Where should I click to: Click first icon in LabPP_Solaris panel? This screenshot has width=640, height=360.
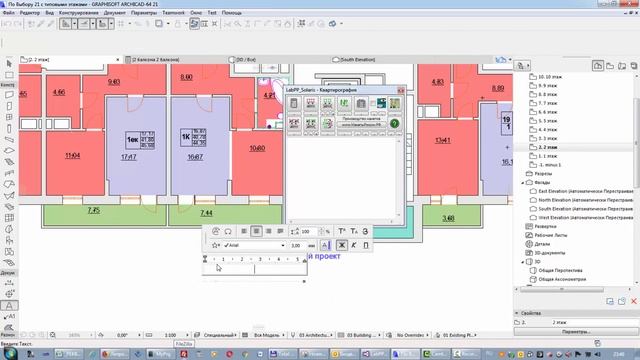(x=294, y=103)
